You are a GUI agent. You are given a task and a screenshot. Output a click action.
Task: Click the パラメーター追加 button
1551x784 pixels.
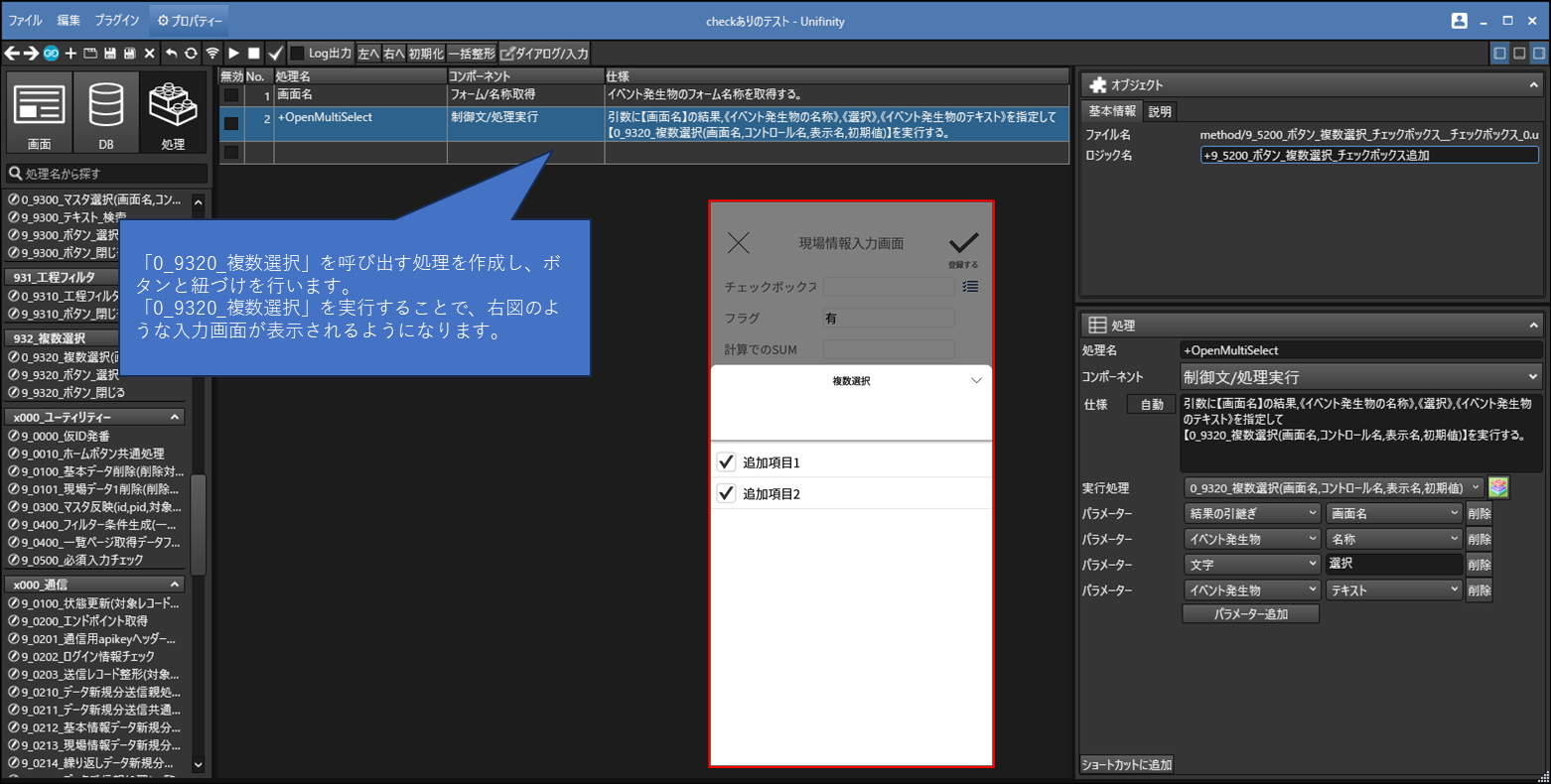1250,614
